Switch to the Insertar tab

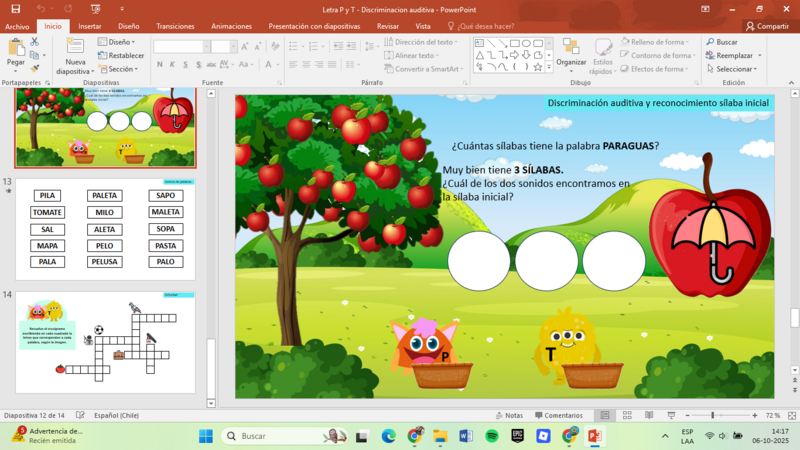tap(90, 26)
